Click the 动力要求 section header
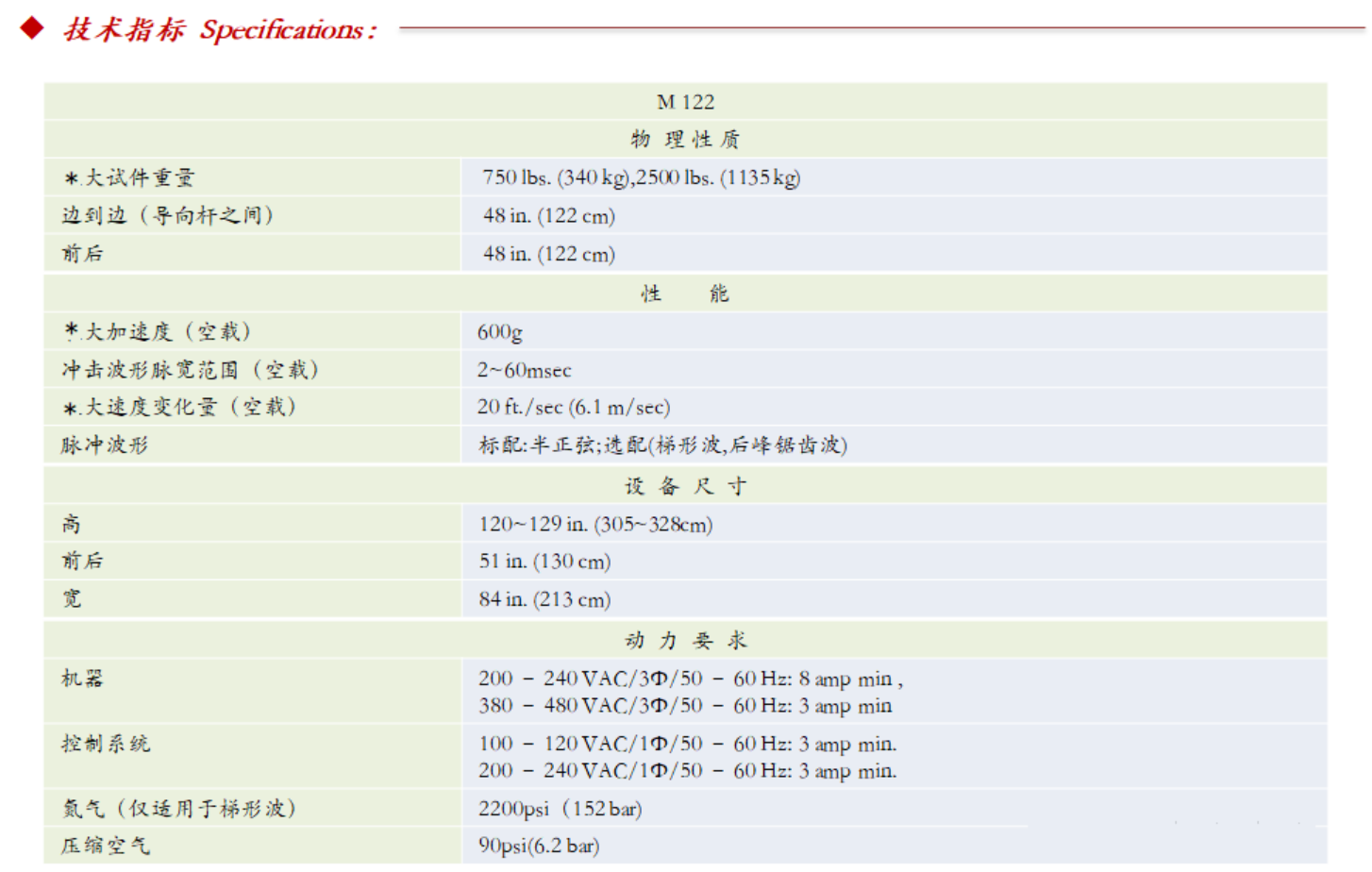The image size is (1372, 872). [686, 641]
